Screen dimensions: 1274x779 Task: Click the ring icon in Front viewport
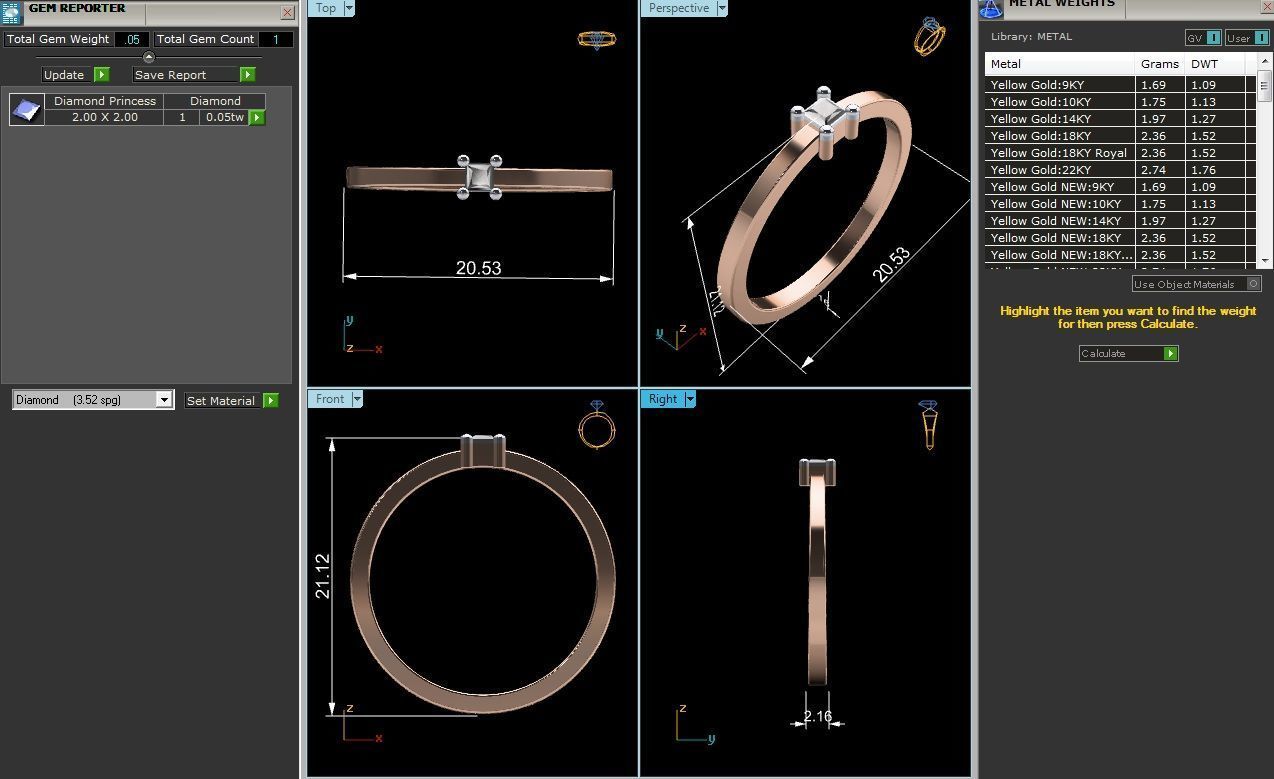click(x=597, y=425)
